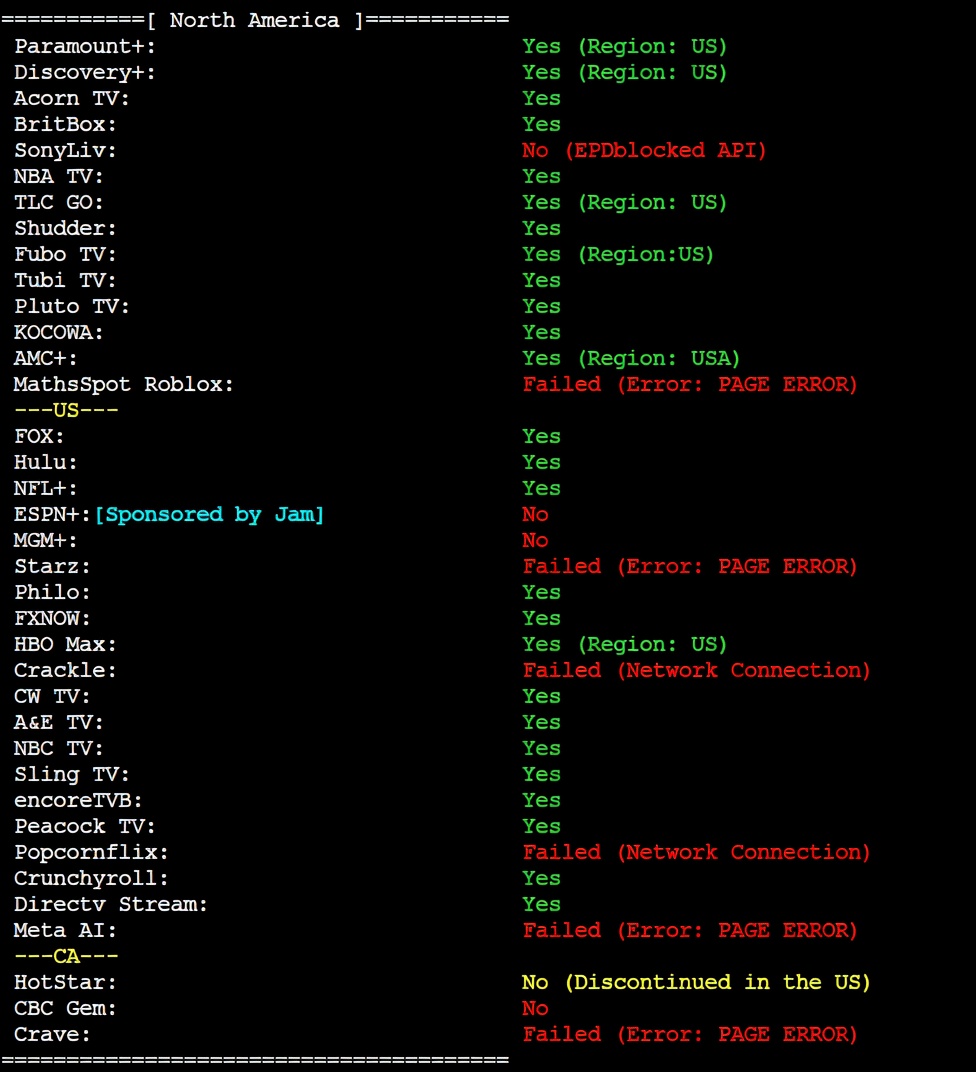Select the Paramount+ service label
The width and height of the screenshot is (976, 1072).
click(x=85, y=46)
